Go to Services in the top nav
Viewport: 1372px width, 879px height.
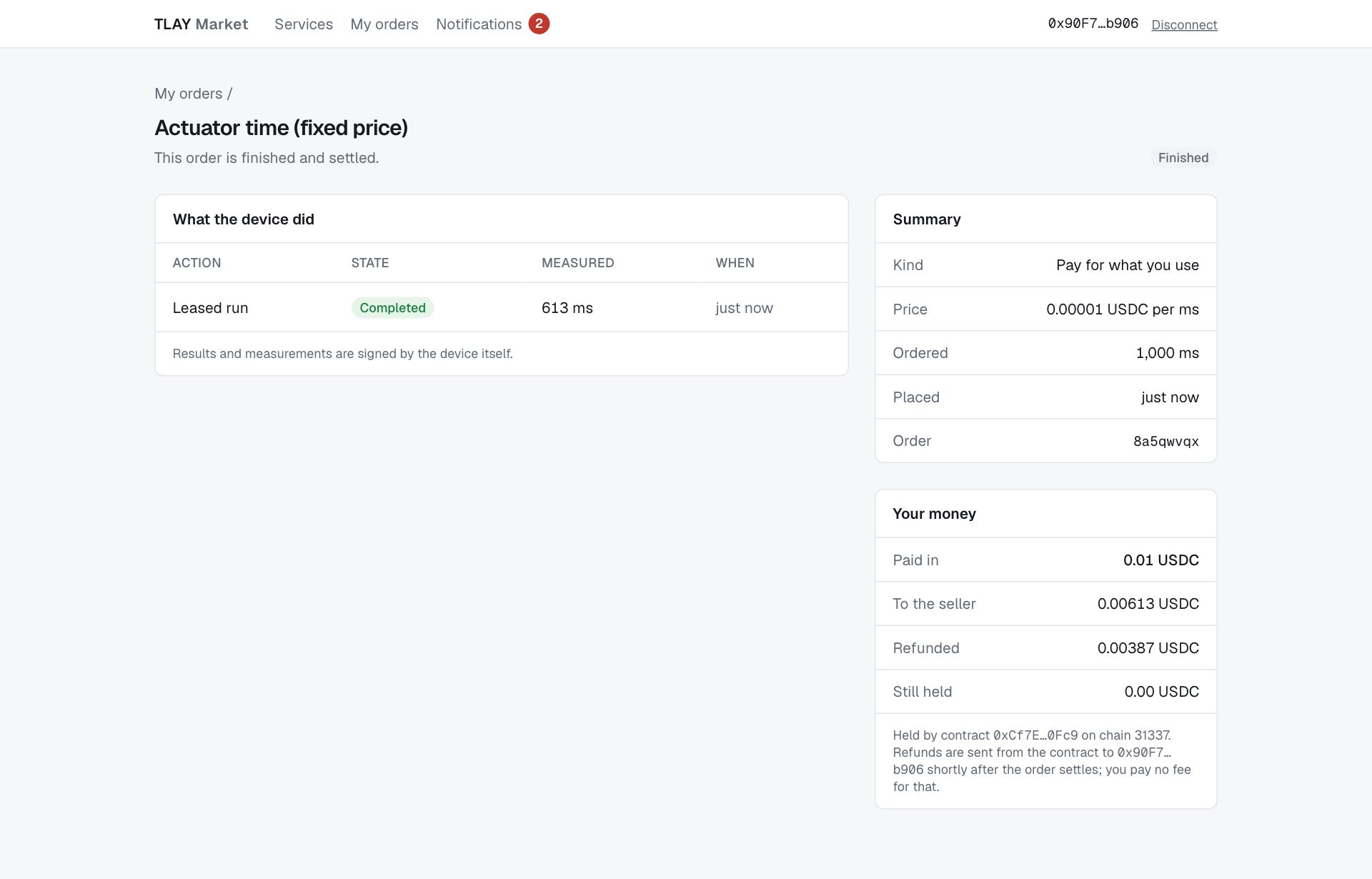click(x=304, y=24)
